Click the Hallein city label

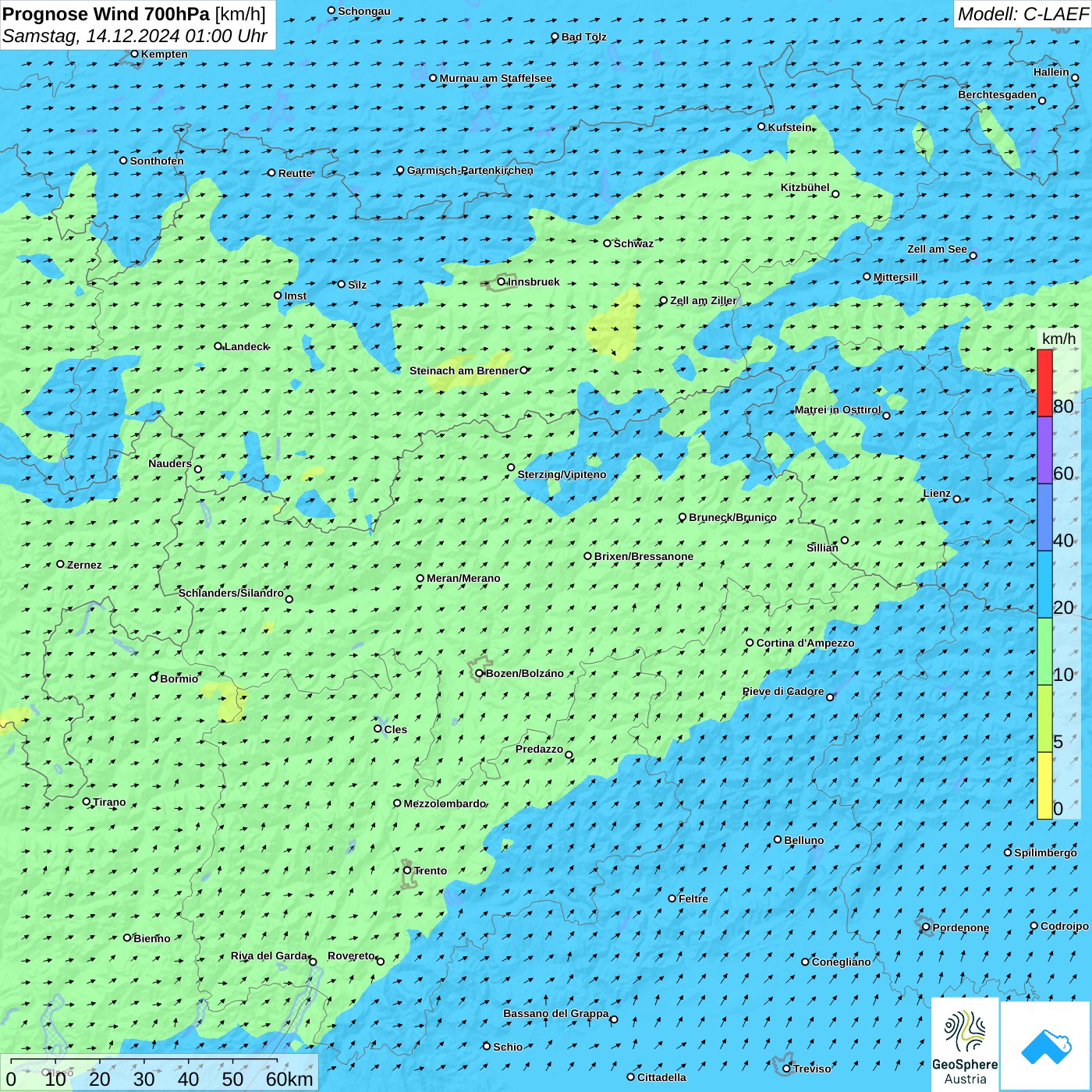[x=1051, y=72]
